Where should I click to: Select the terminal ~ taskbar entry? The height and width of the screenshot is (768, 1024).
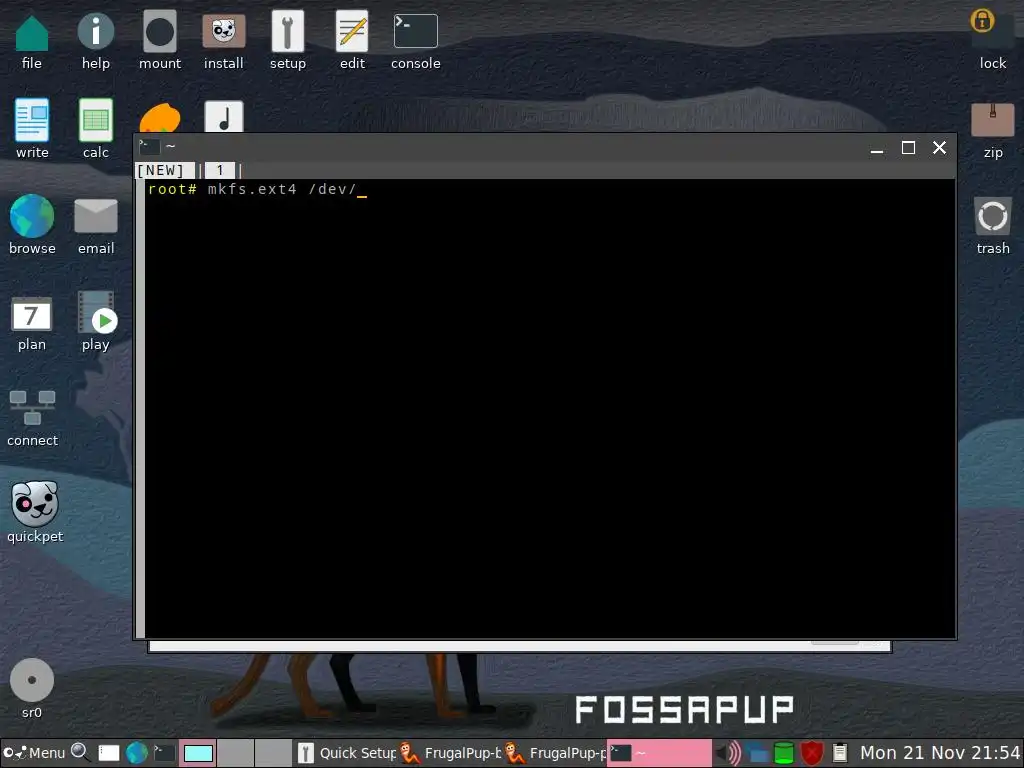pyautogui.click(x=660, y=753)
